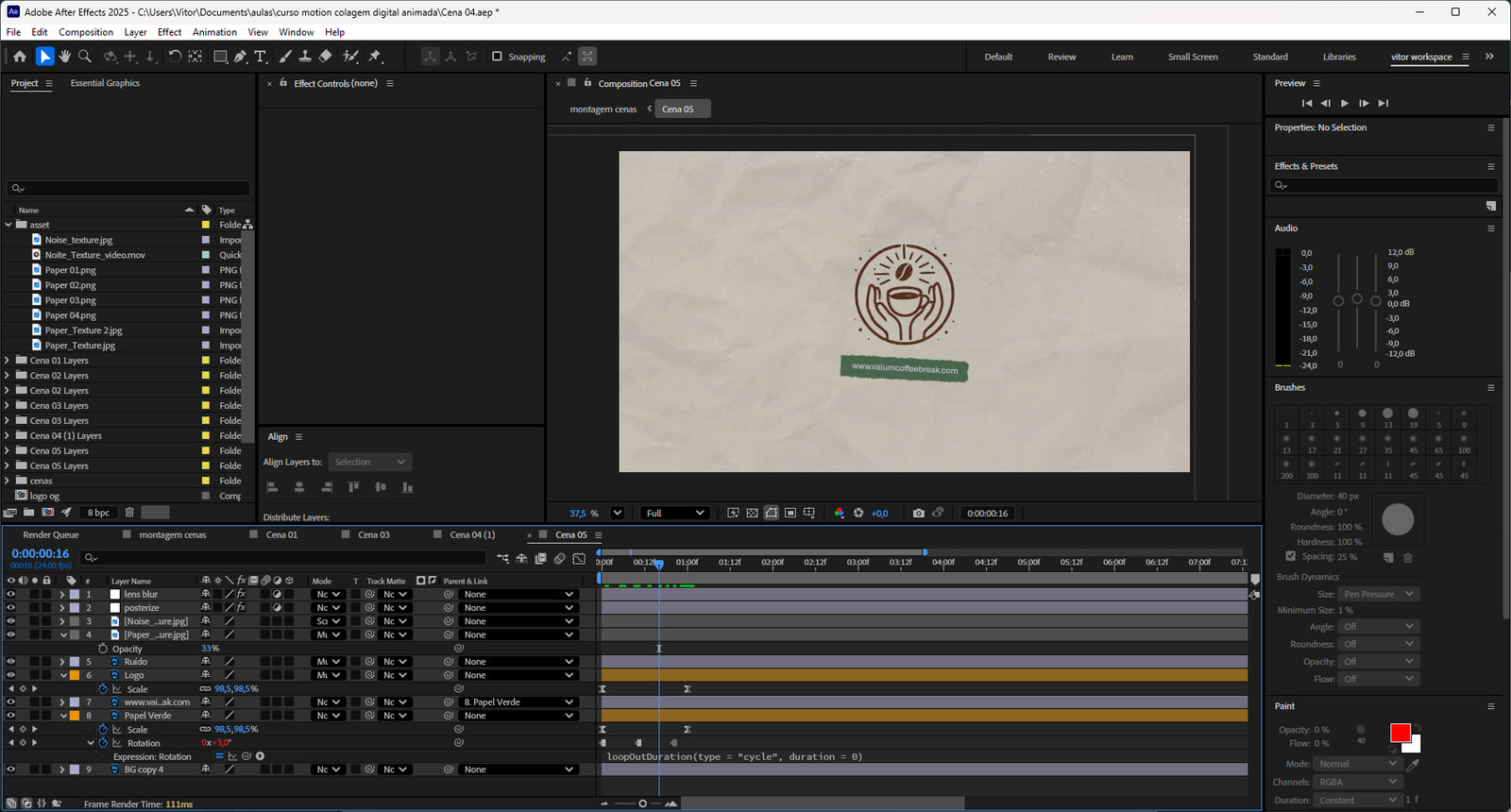The image size is (1511, 812).
Task: Reset the viewer exposure
Action: 858,513
